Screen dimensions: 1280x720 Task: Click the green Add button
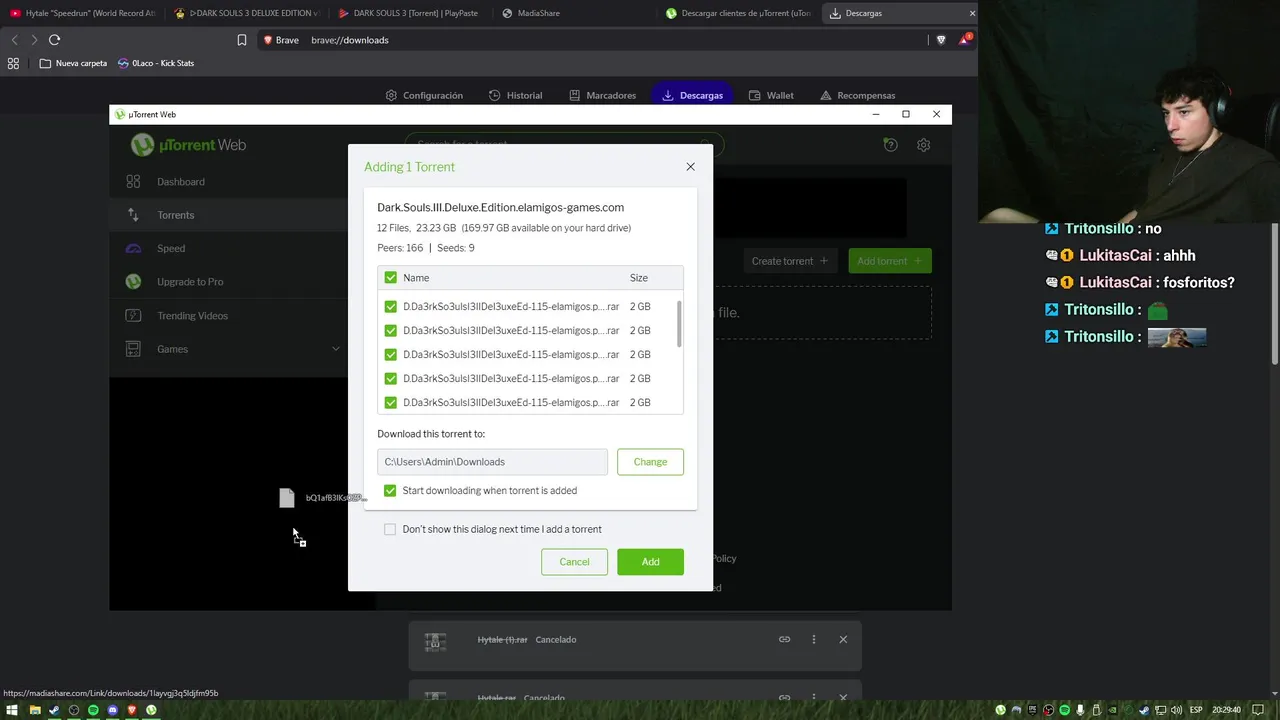(x=650, y=562)
